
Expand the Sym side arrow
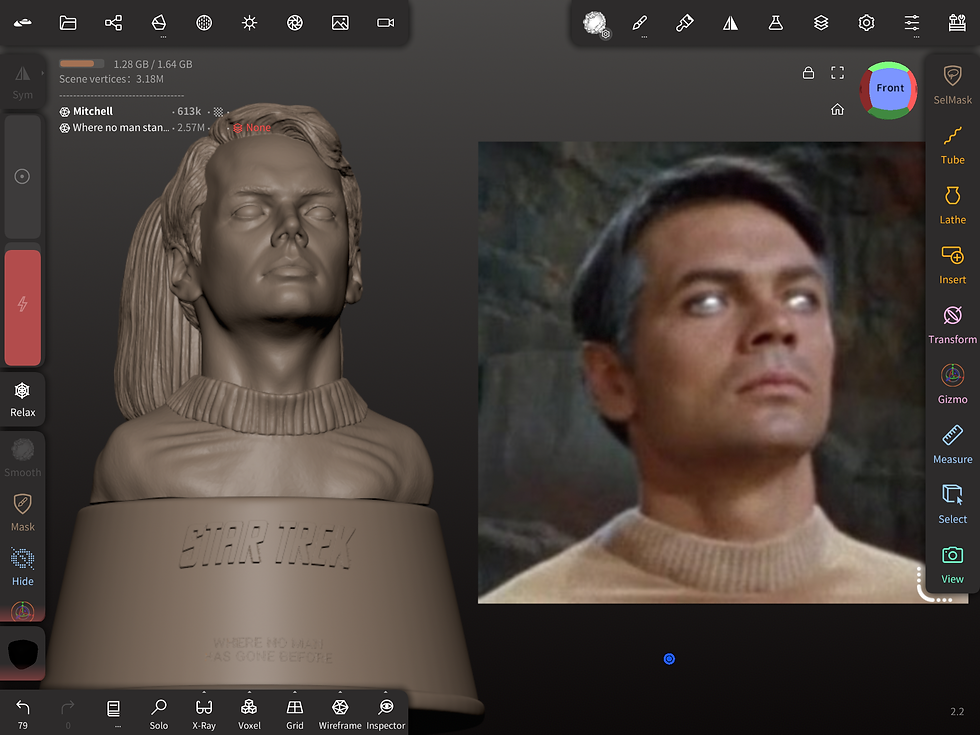click(x=42, y=73)
